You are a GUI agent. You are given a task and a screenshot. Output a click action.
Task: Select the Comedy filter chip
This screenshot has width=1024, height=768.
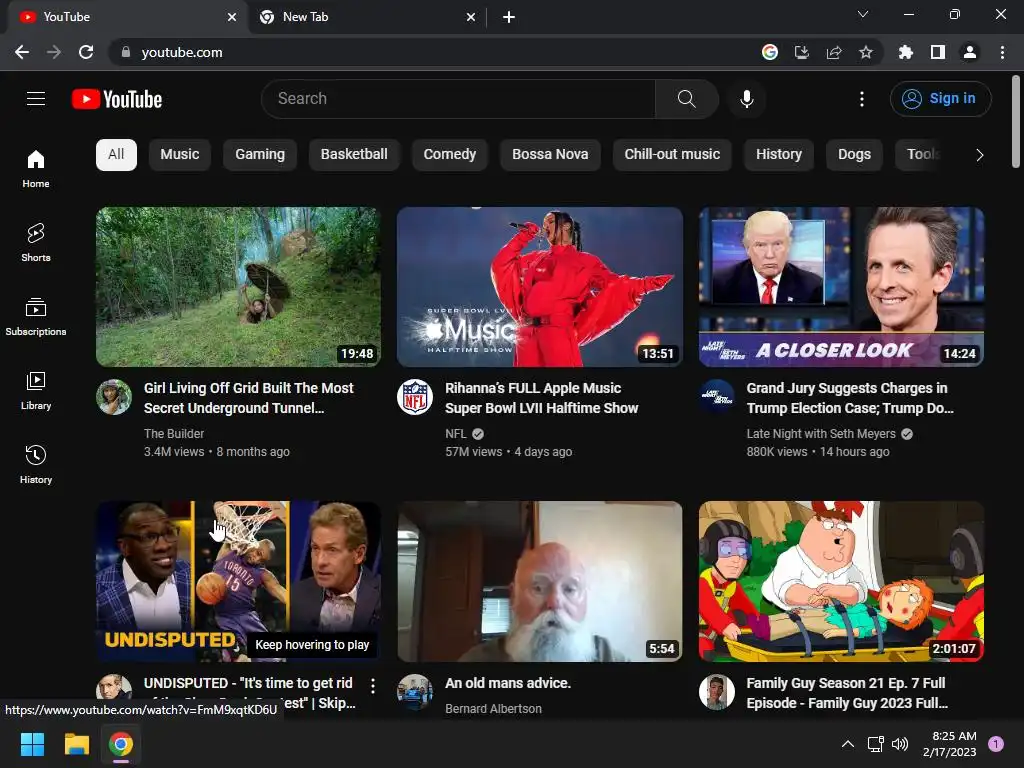(x=449, y=155)
